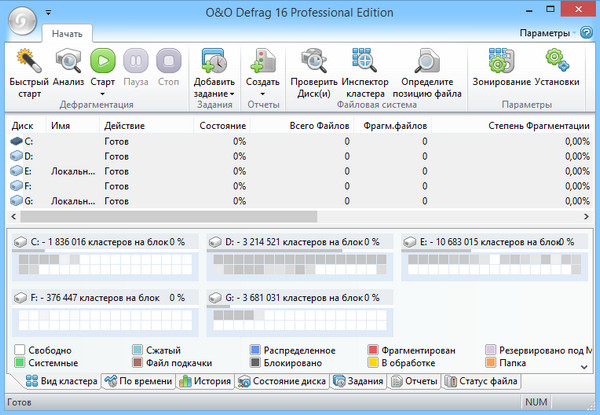Open the Состояние диска tab

282,381
